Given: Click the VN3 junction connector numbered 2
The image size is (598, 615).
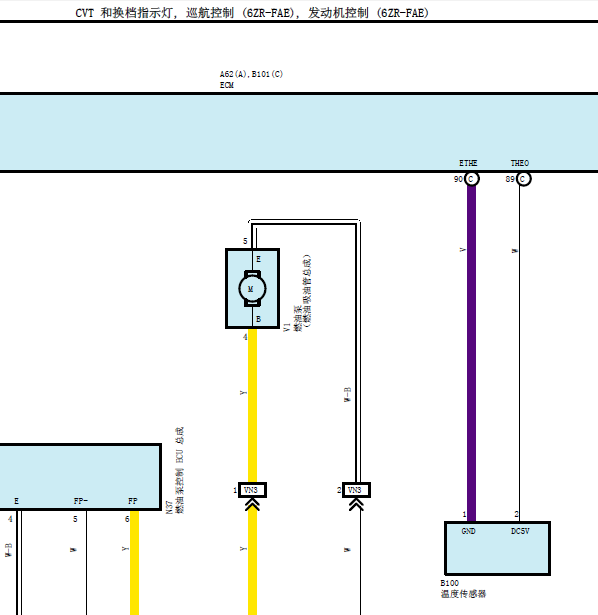Looking at the screenshot, I should click(356, 490).
